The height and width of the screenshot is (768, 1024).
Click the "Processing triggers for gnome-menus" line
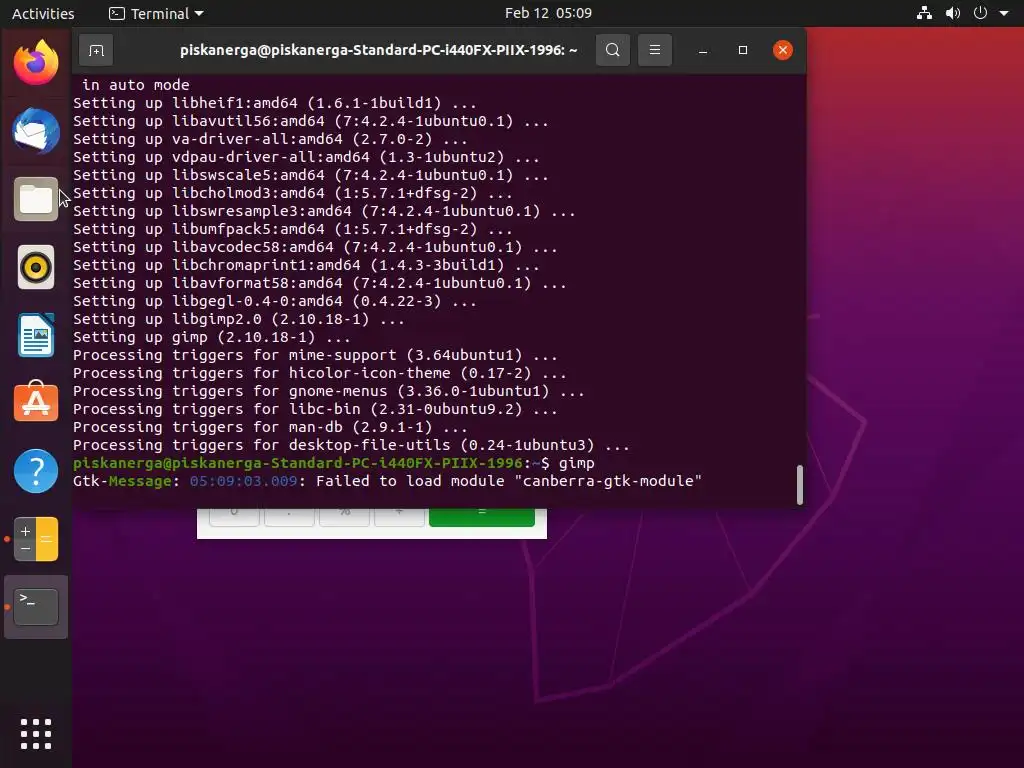pos(328,391)
